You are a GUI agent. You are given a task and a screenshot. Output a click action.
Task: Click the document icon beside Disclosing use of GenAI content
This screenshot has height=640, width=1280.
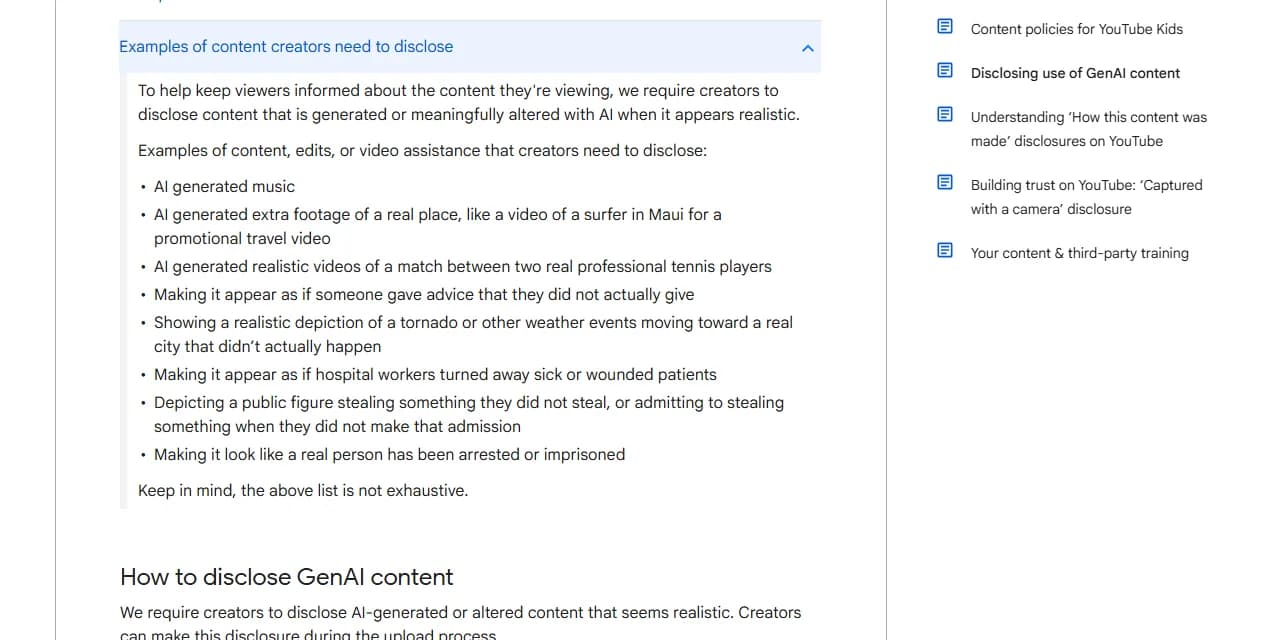(945, 71)
